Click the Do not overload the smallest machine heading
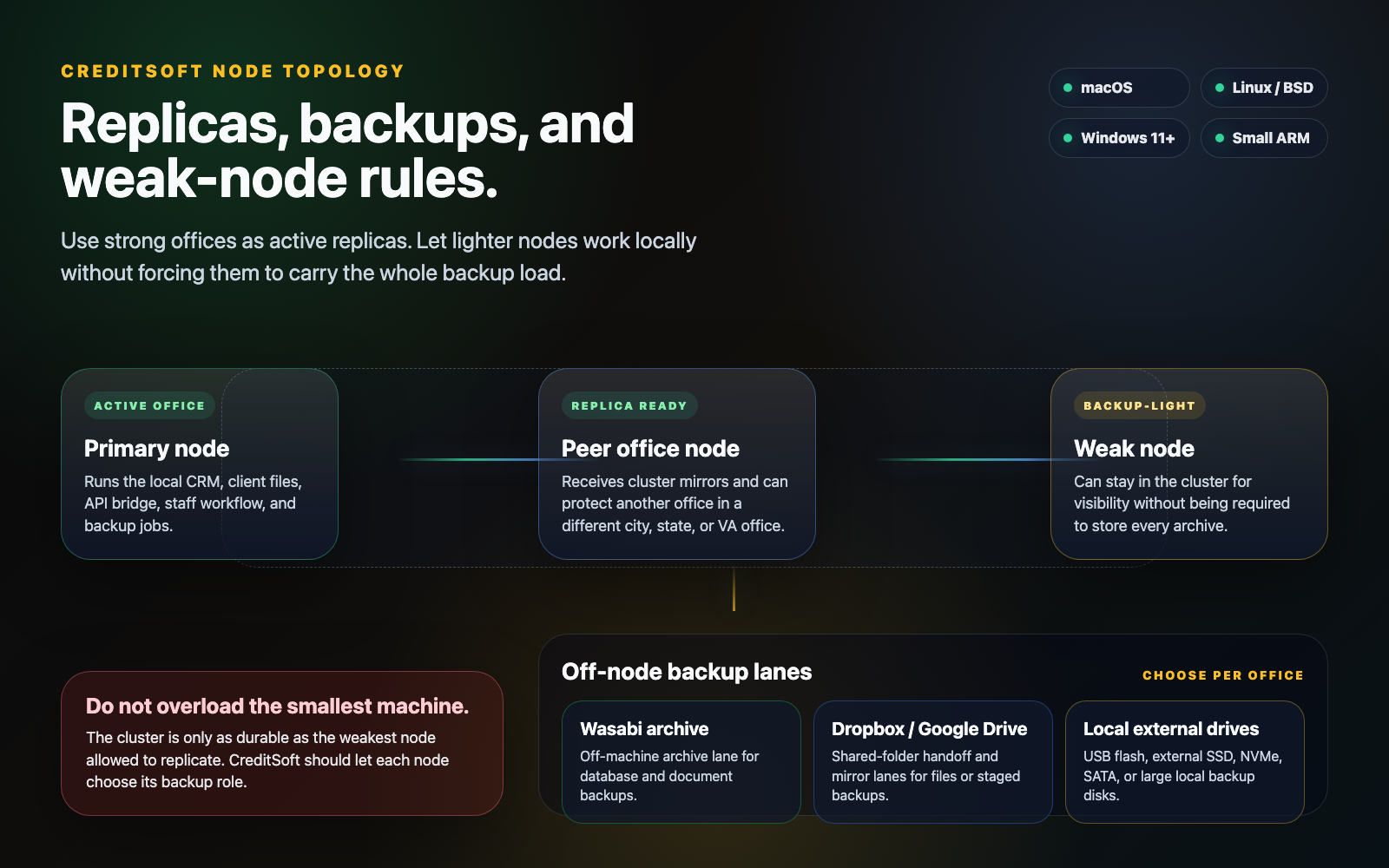The height and width of the screenshot is (868, 1389). [x=277, y=707]
